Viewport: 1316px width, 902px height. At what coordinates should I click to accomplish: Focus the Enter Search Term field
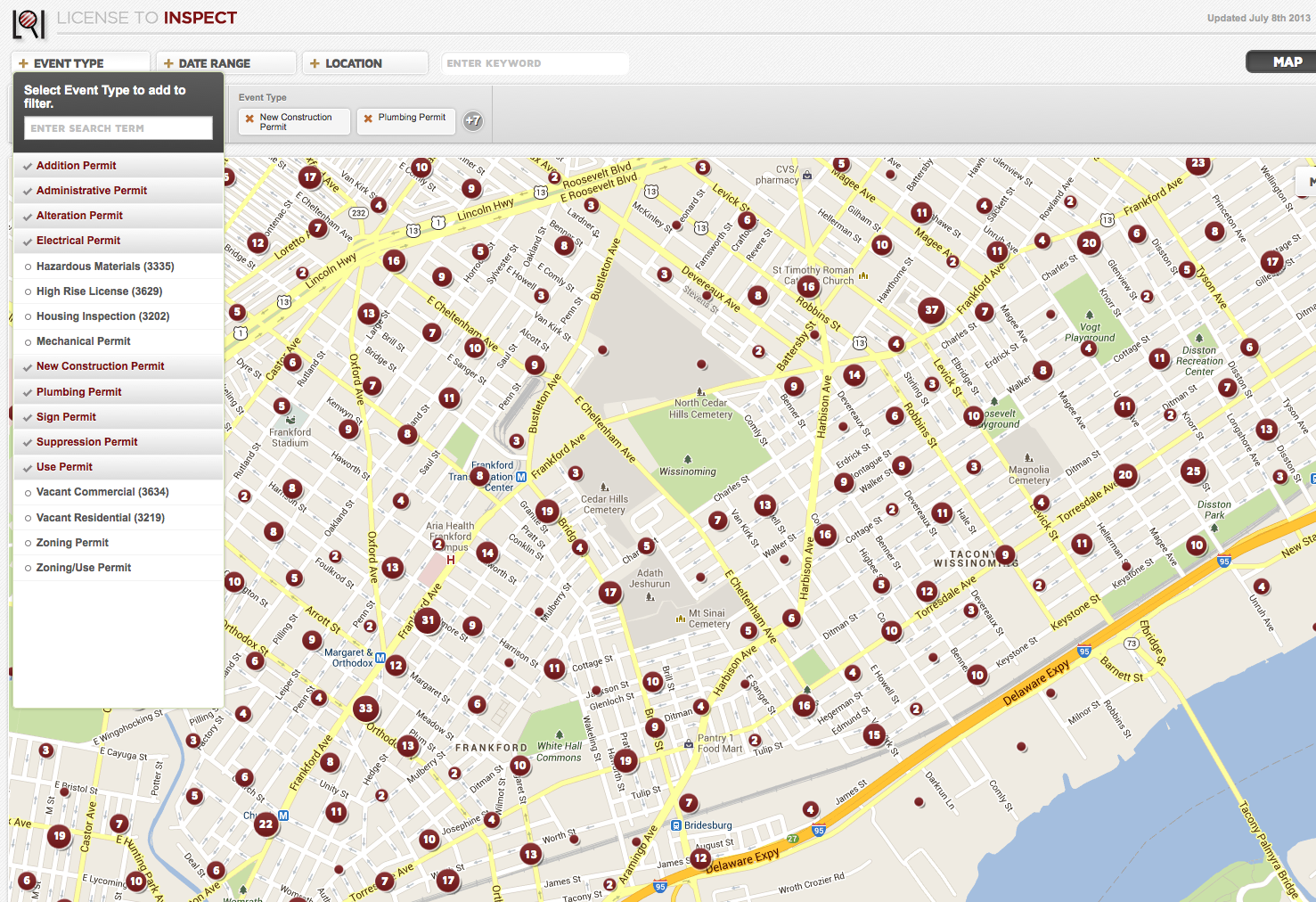[118, 128]
